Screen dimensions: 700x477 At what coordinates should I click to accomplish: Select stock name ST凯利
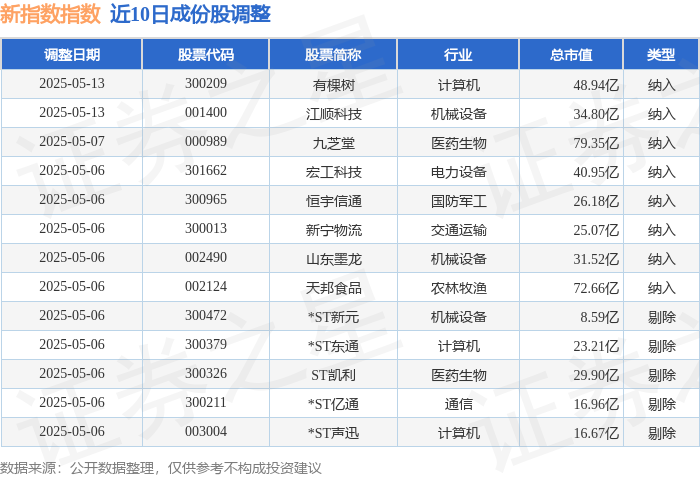click(x=333, y=375)
